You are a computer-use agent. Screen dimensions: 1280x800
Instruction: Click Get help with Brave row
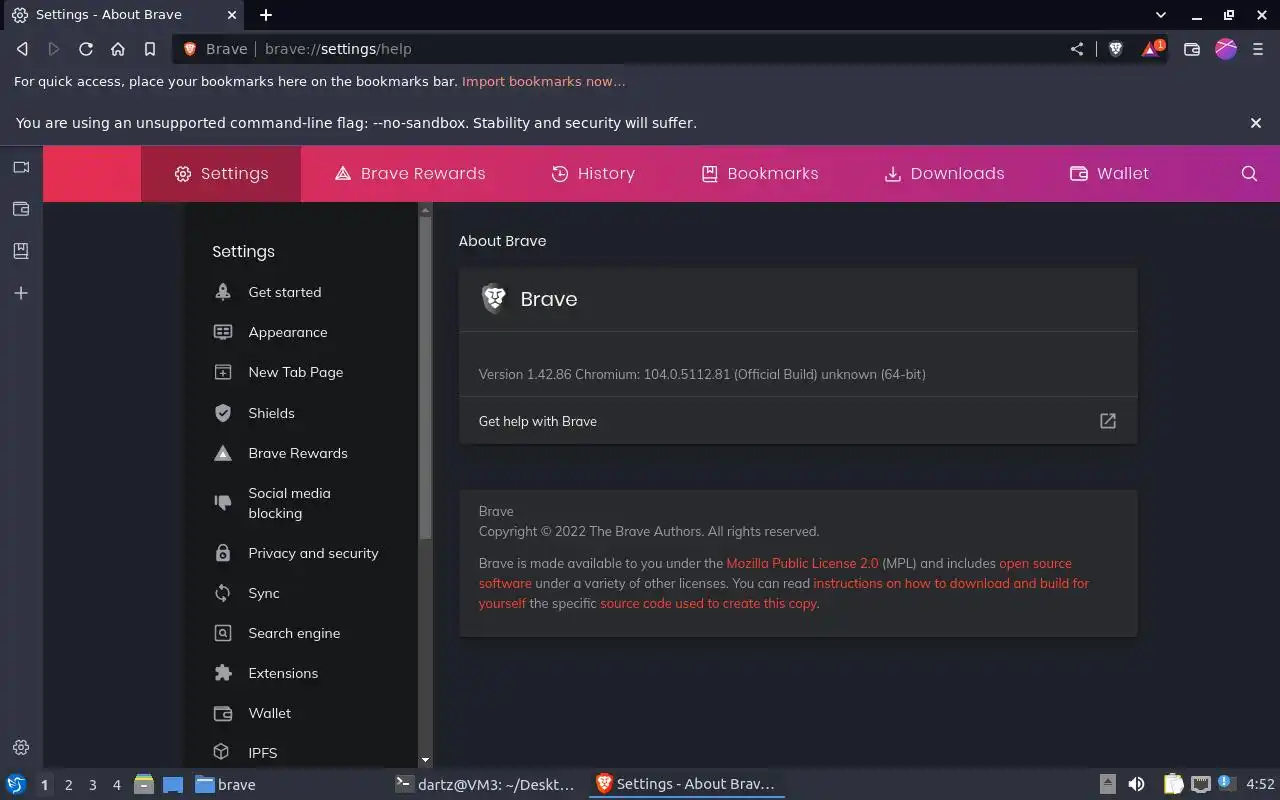click(x=798, y=421)
